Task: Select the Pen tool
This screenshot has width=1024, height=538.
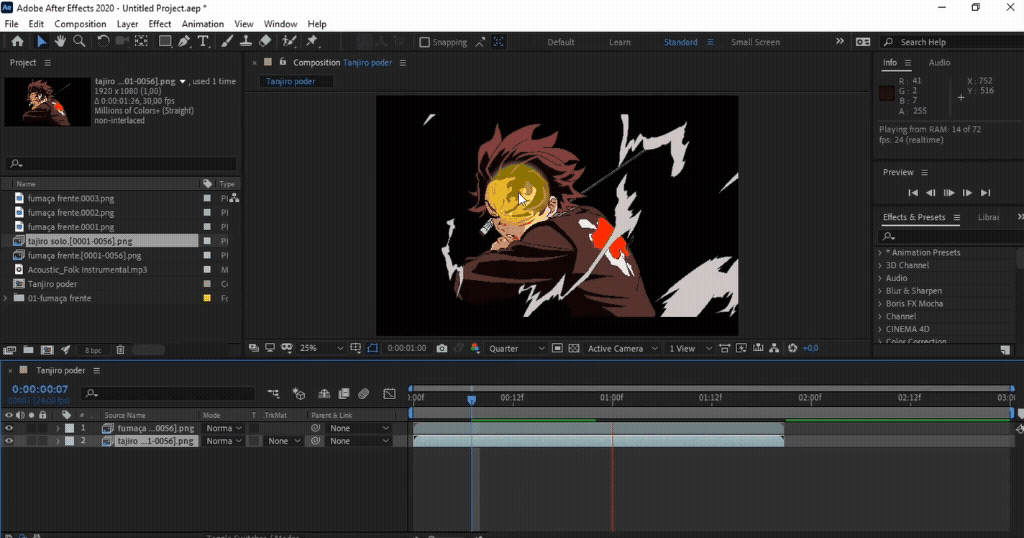Action: tap(184, 42)
